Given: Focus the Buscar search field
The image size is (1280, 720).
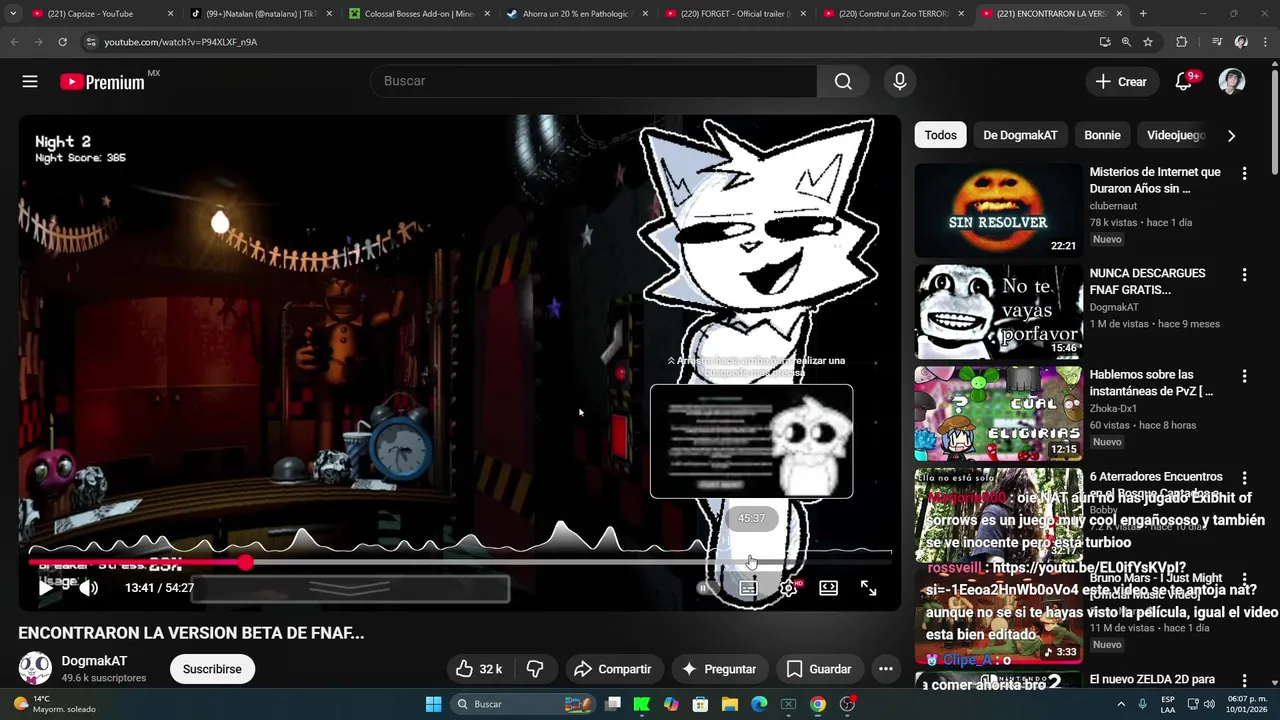Looking at the screenshot, I should pos(594,81).
